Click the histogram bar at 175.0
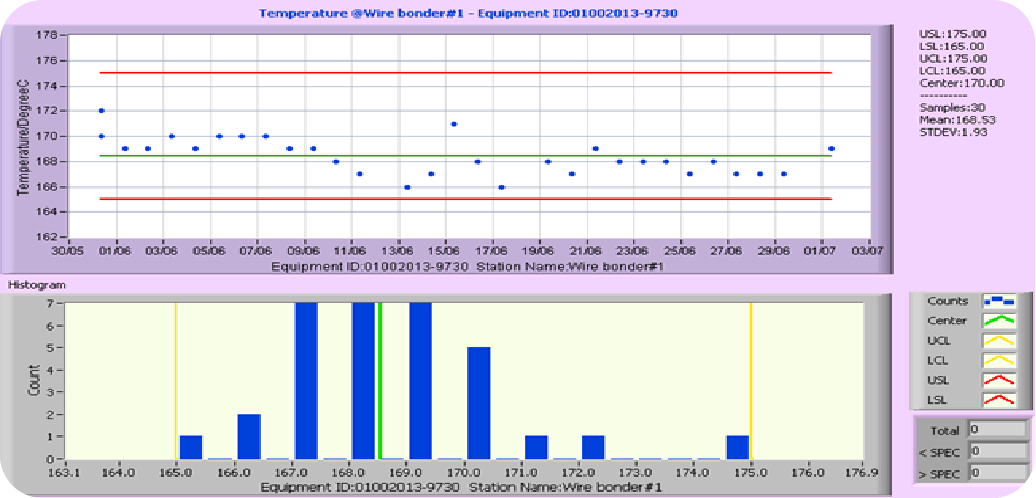This screenshot has width=1036, height=498. pyautogui.click(x=738, y=447)
